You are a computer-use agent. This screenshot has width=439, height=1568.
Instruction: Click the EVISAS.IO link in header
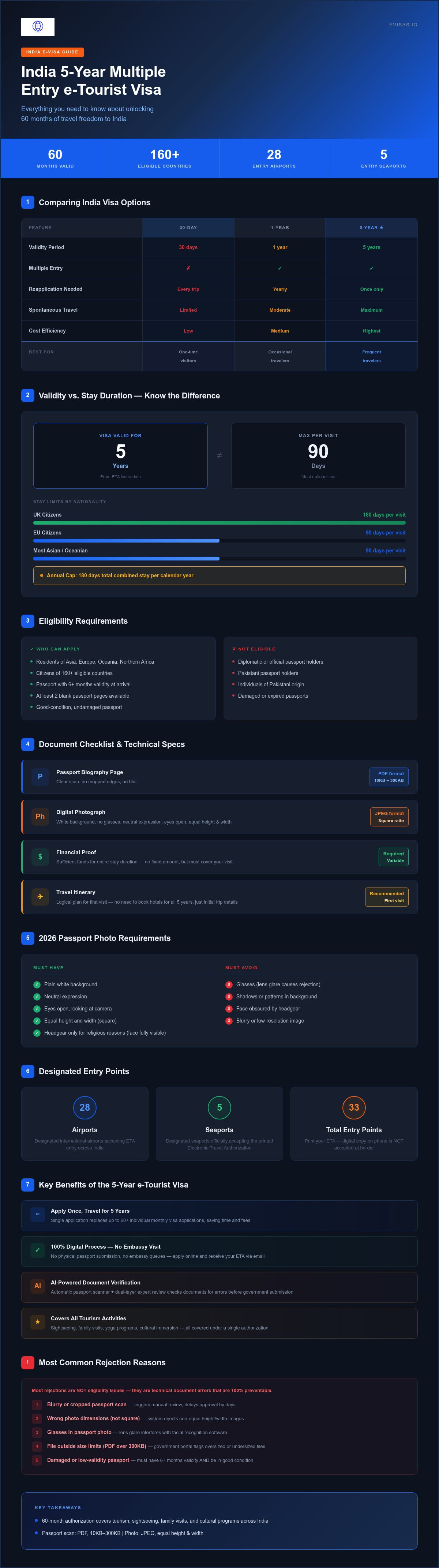tap(403, 25)
